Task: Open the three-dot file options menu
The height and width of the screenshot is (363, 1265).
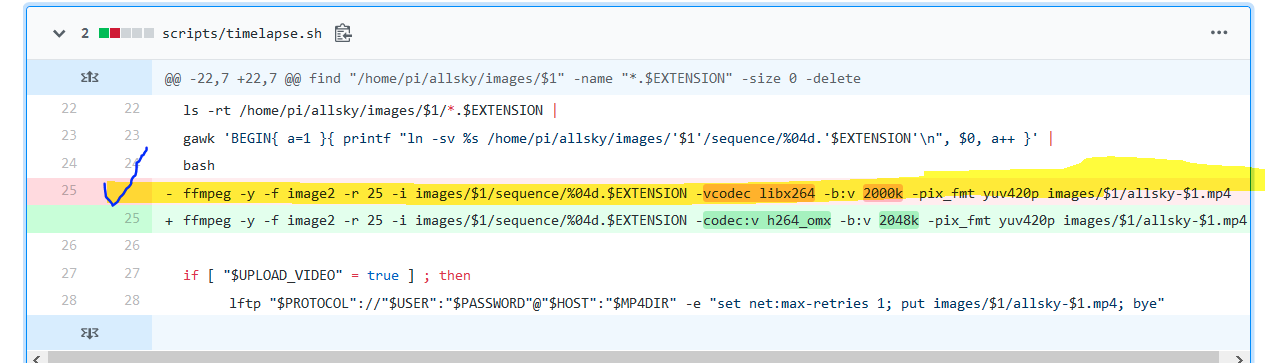Action: [1218, 33]
